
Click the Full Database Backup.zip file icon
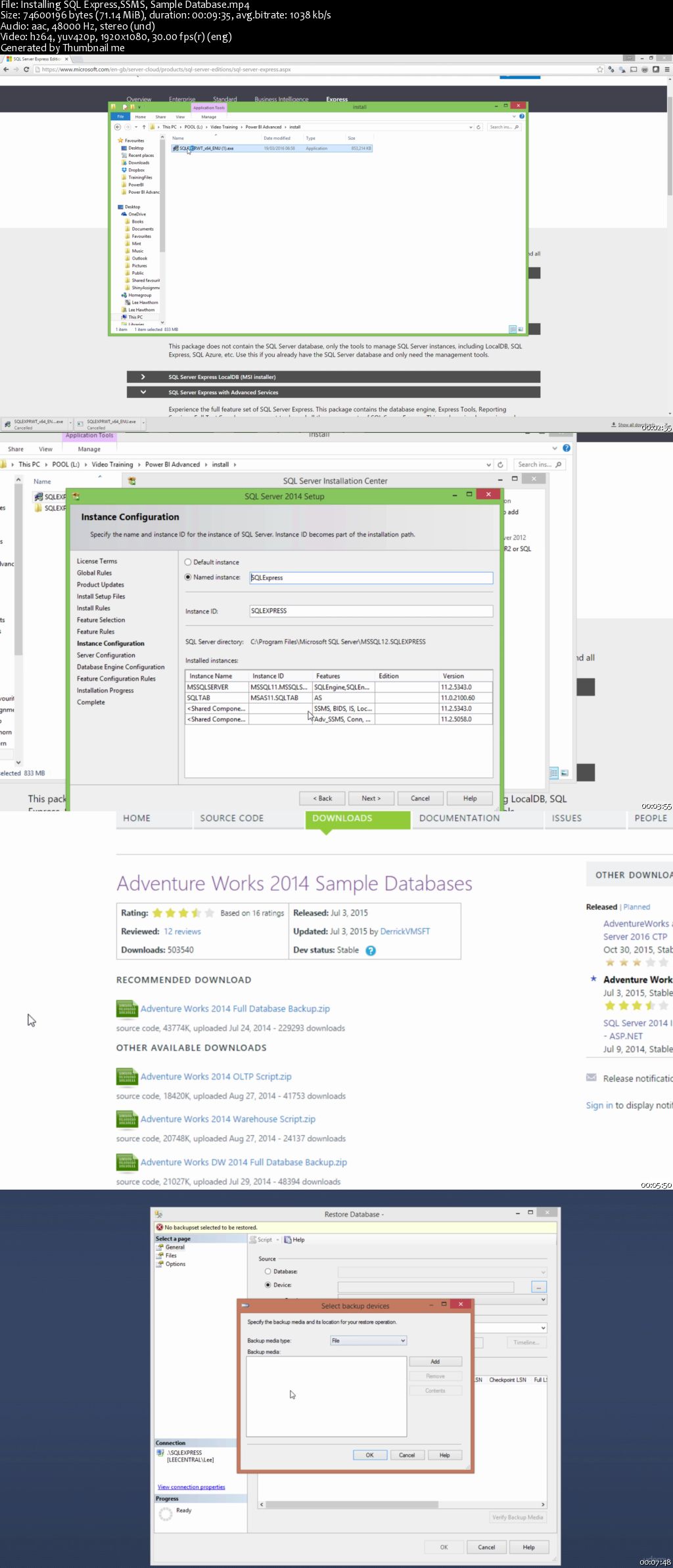pos(127,1008)
